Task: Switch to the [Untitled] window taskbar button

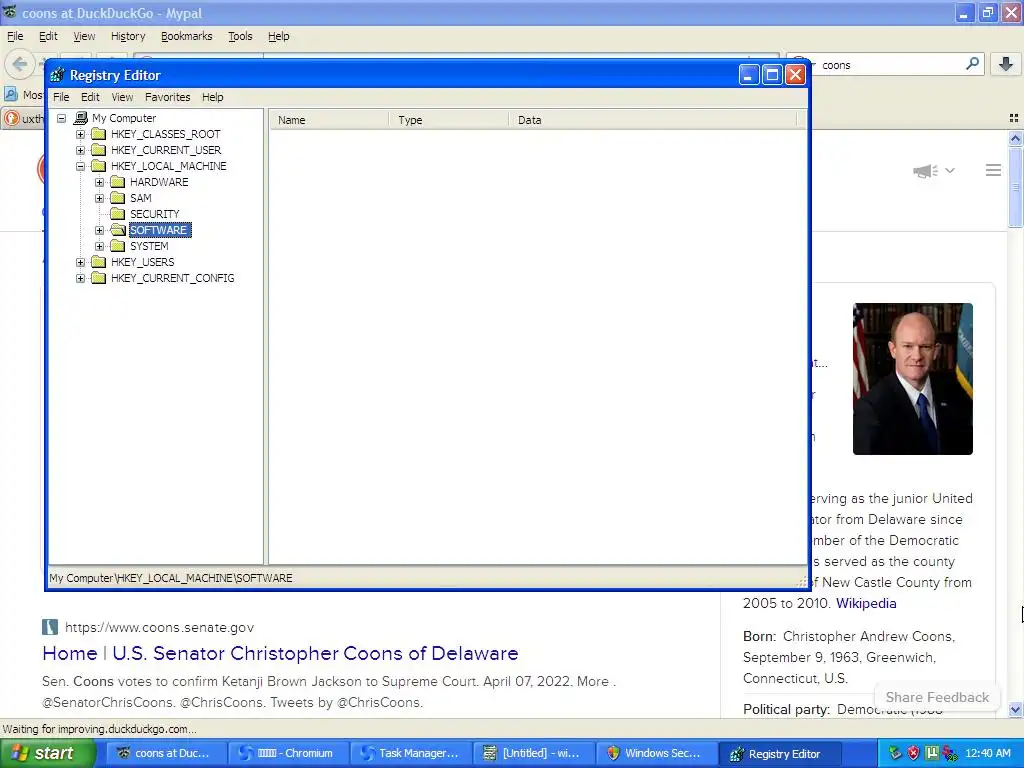Action: 532,754
